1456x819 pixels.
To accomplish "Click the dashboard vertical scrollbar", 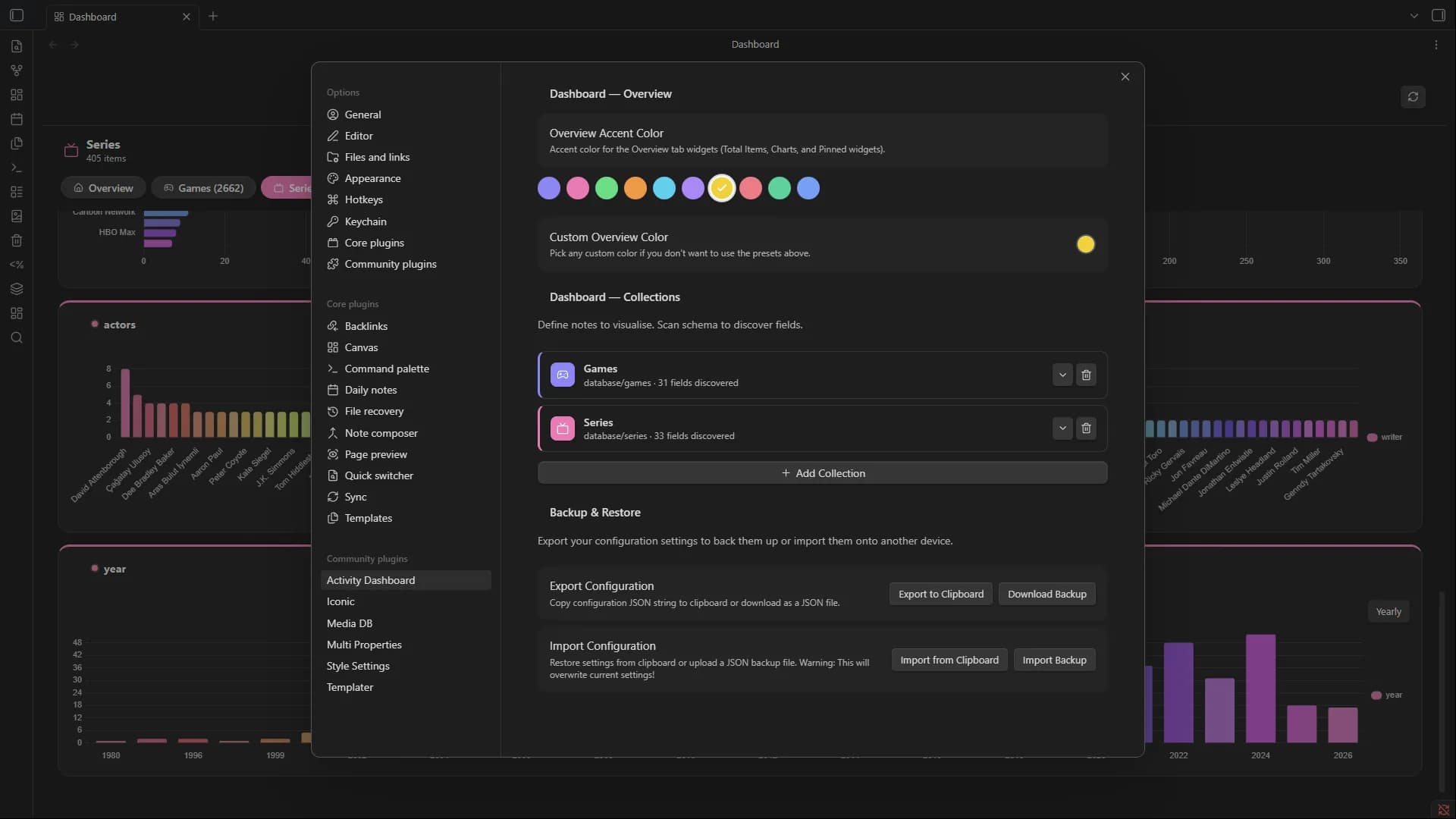I will [1442, 690].
